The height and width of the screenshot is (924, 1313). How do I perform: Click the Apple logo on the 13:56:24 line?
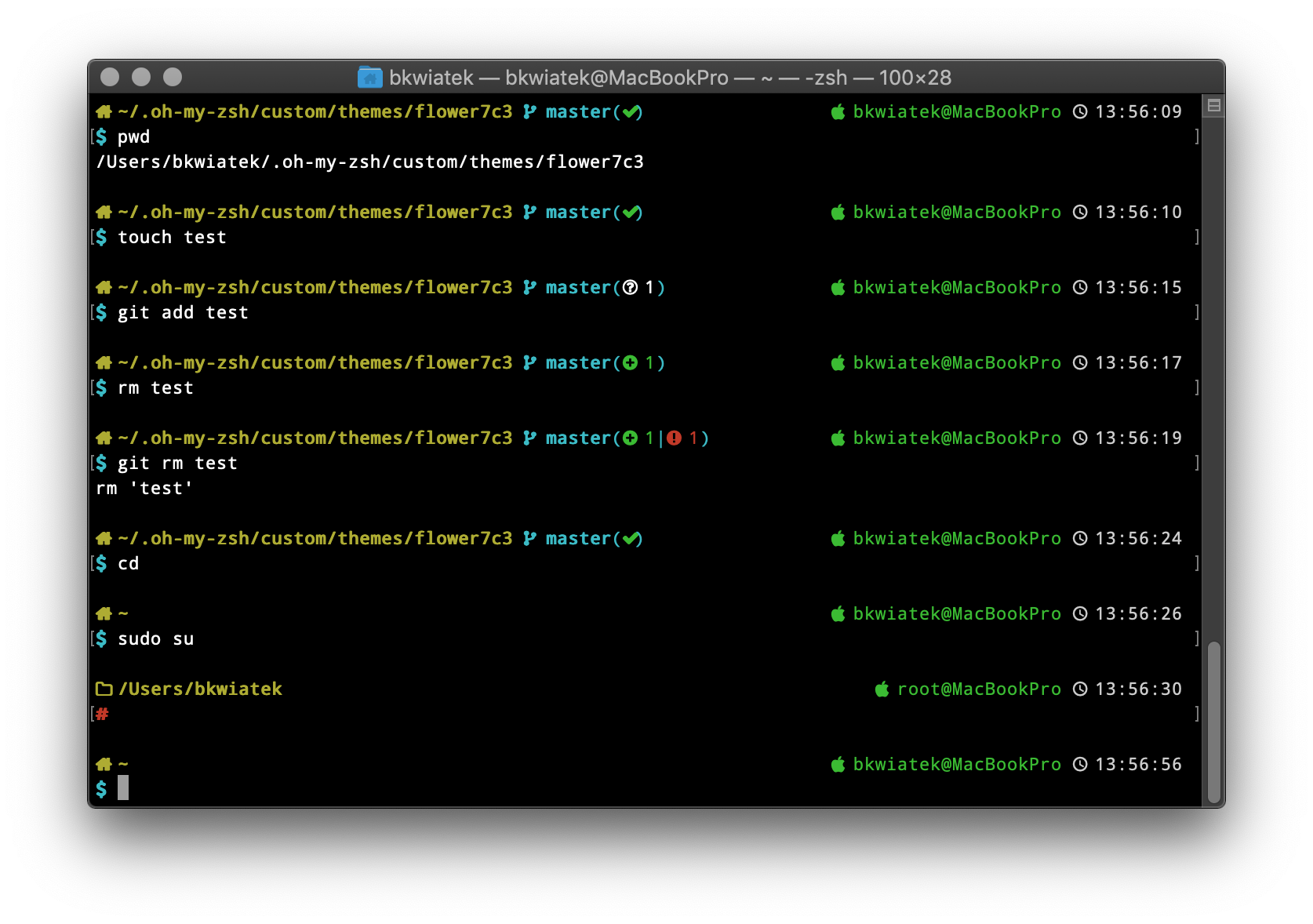(x=838, y=538)
